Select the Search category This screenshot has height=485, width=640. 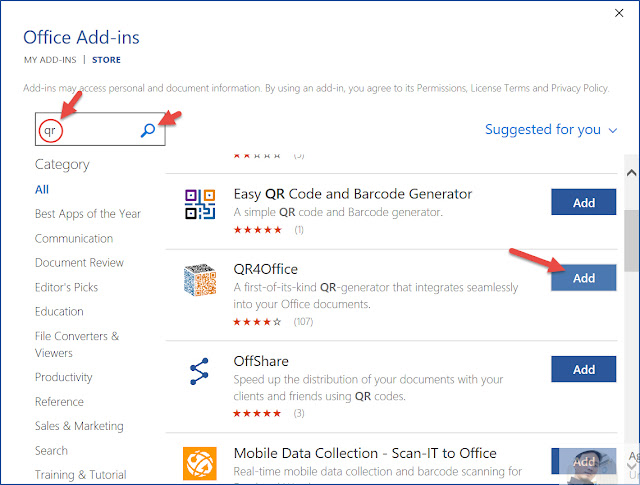(x=51, y=451)
